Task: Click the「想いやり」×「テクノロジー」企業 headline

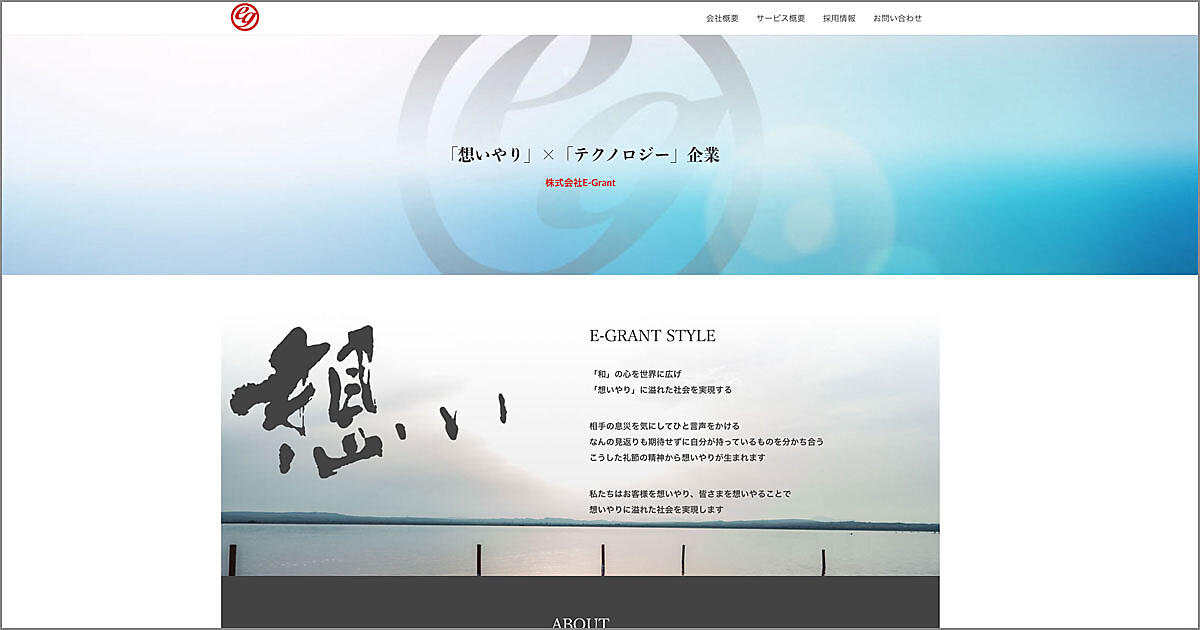Action: point(584,155)
